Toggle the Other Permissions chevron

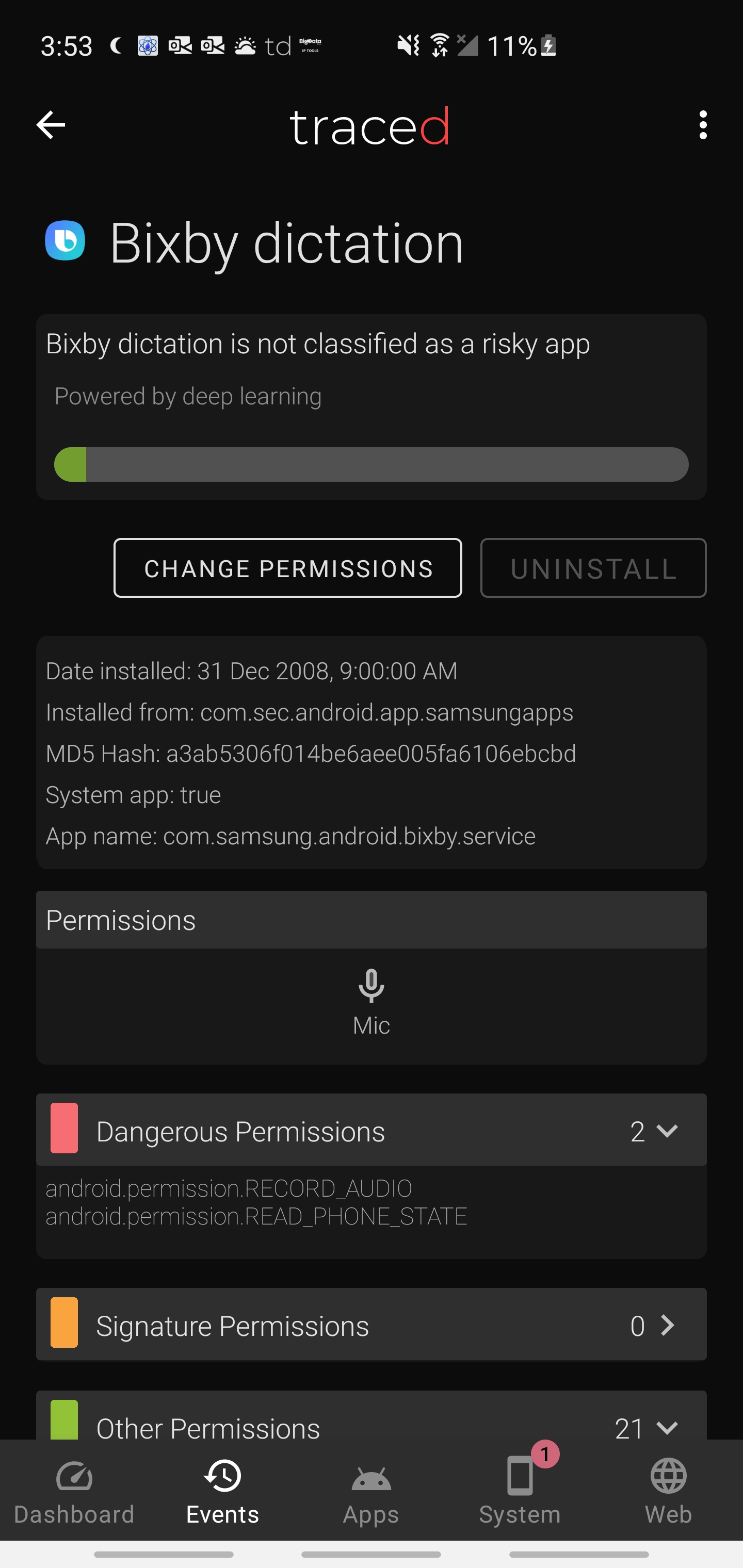click(667, 1427)
